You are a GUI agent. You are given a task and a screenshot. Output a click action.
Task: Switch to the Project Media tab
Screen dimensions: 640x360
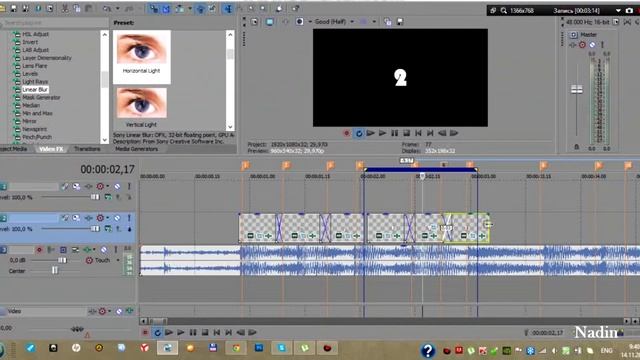pyautogui.click(x=13, y=149)
